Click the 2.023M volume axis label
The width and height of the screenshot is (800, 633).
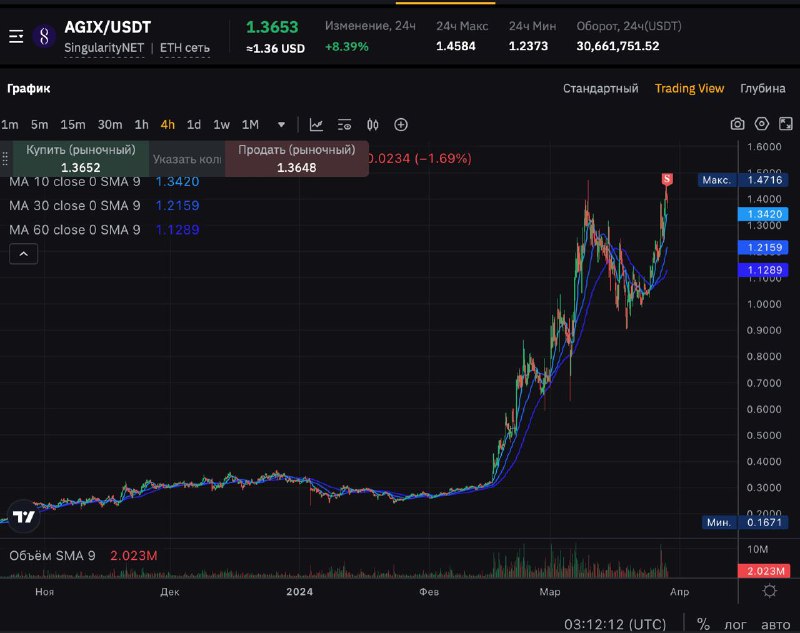pos(764,571)
